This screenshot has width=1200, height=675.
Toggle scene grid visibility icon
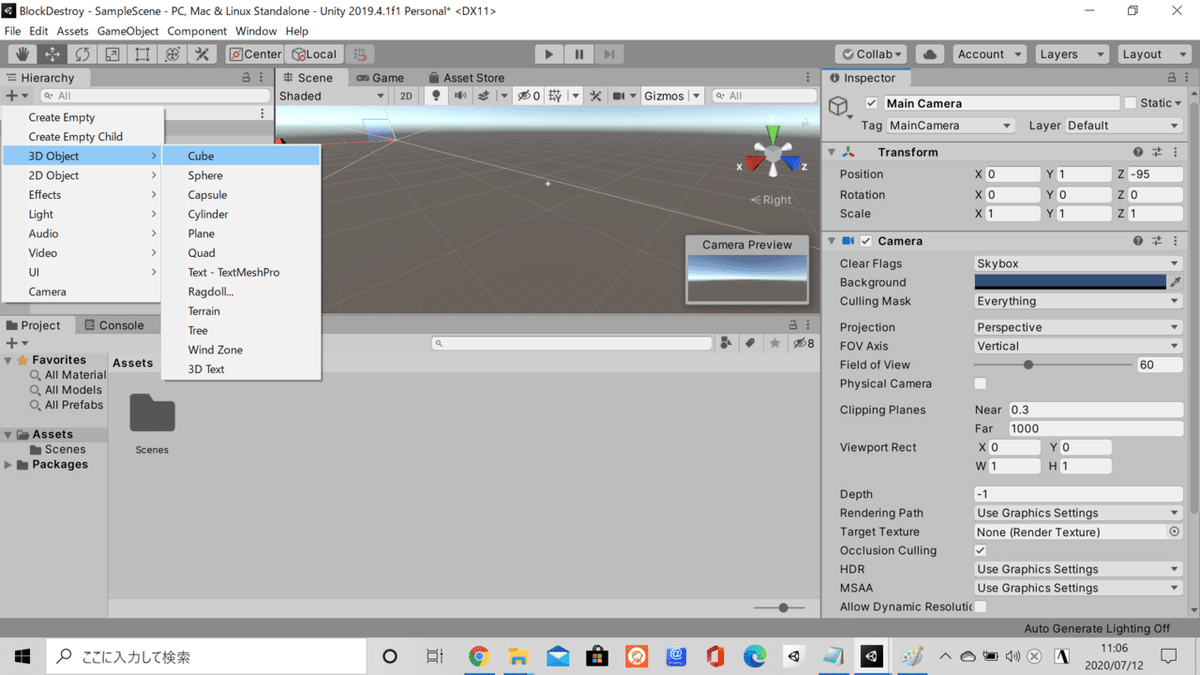554,96
